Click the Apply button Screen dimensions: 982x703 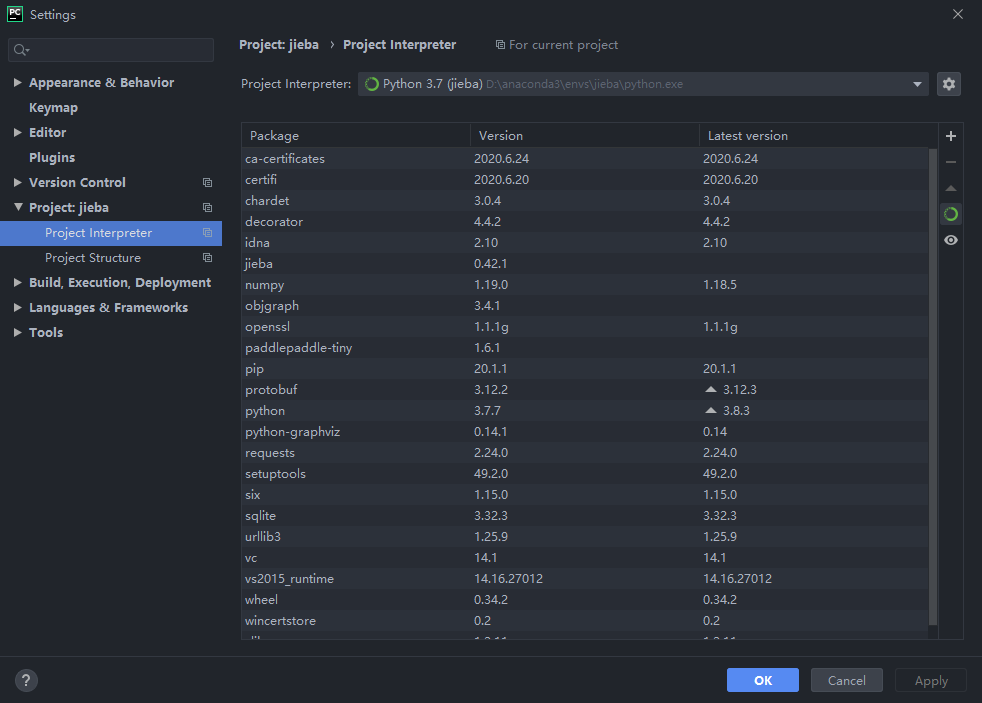[x=931, y=680]
